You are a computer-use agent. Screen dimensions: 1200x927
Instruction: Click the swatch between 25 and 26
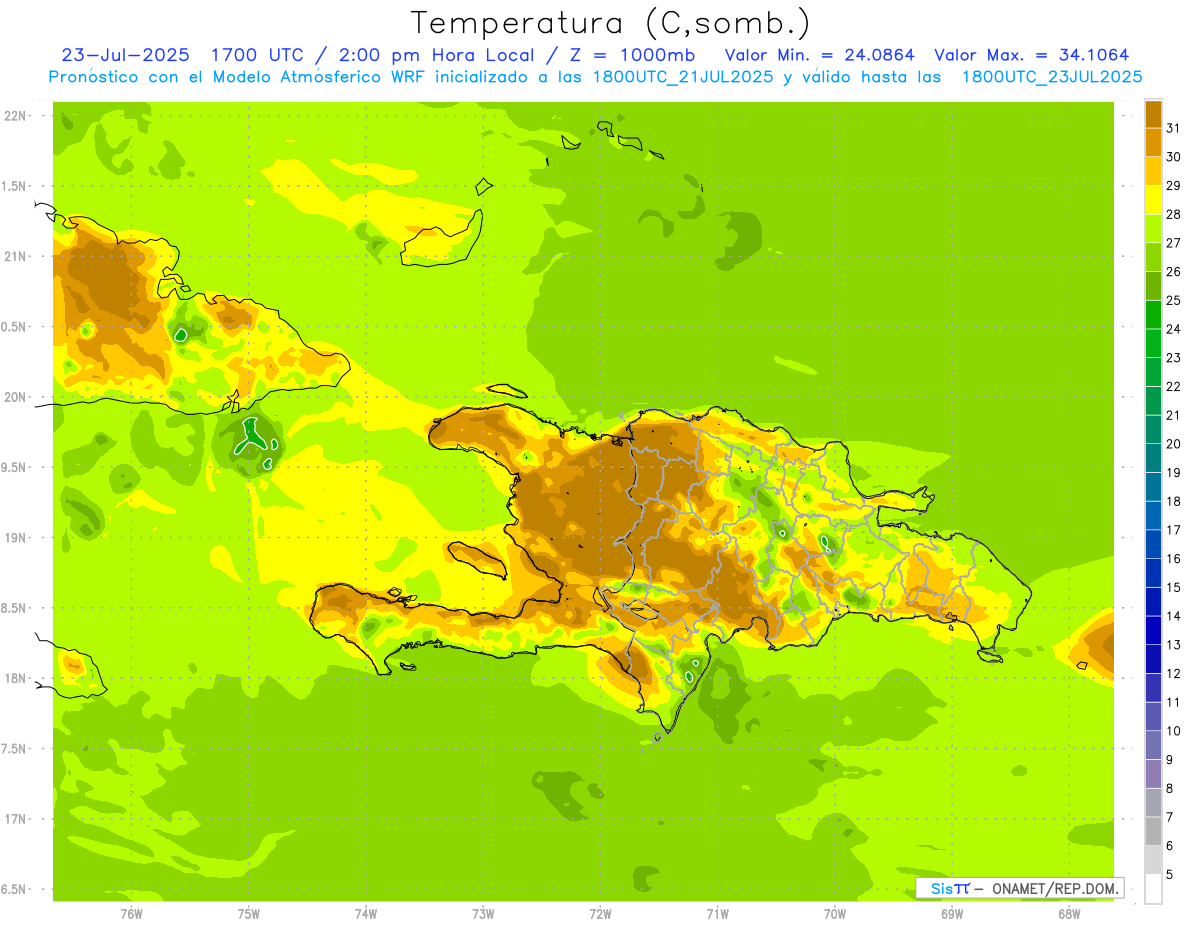[x=1153, y=285]
